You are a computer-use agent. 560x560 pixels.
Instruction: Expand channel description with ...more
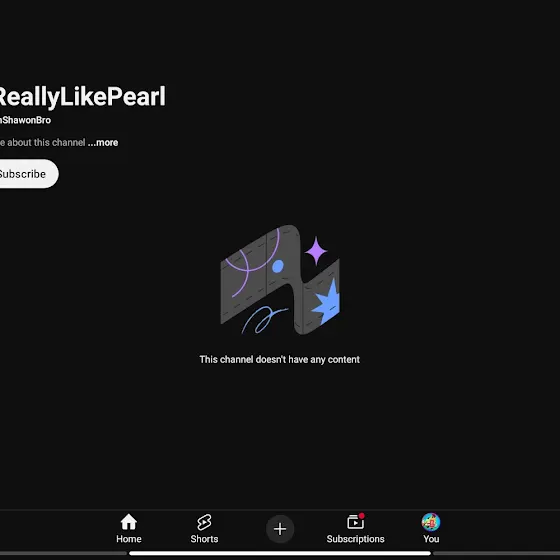[x=103, y=142]
